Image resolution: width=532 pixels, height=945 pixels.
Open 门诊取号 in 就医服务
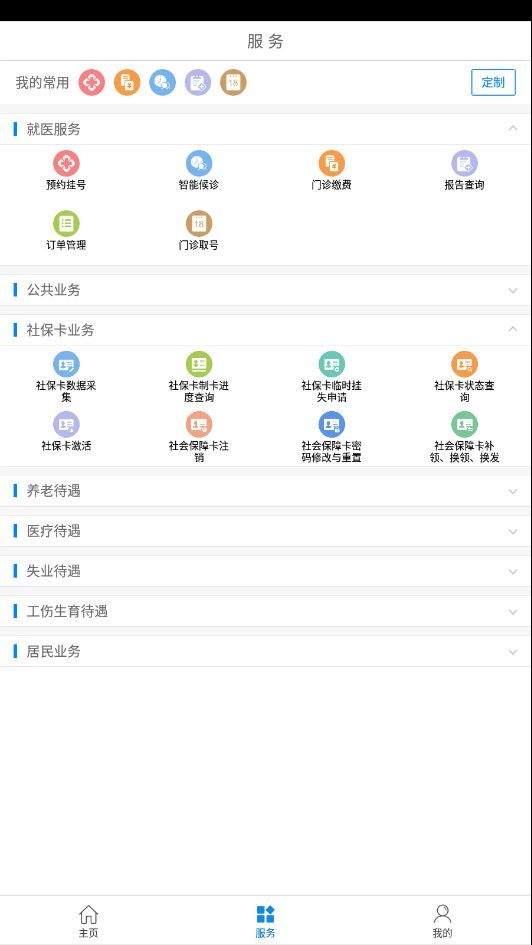[x=199, y=231]
